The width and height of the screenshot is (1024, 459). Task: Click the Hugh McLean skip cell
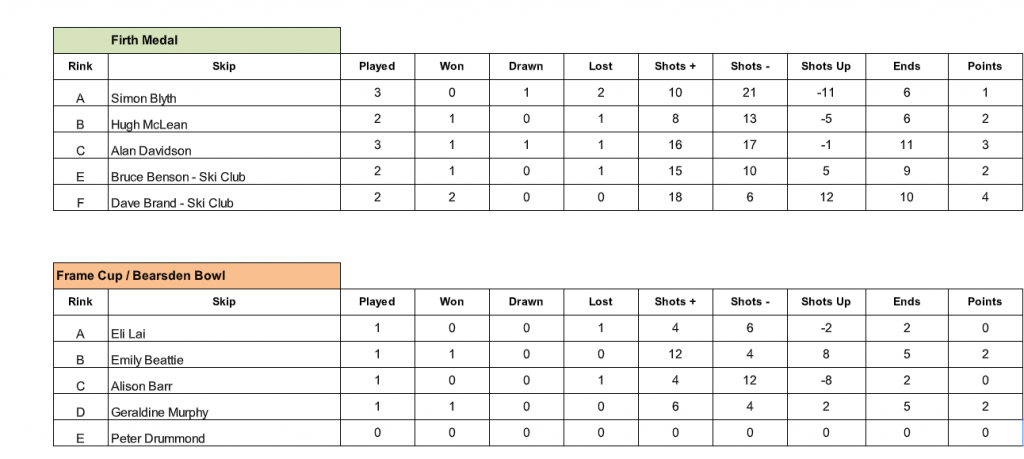[x=224, y=124]
